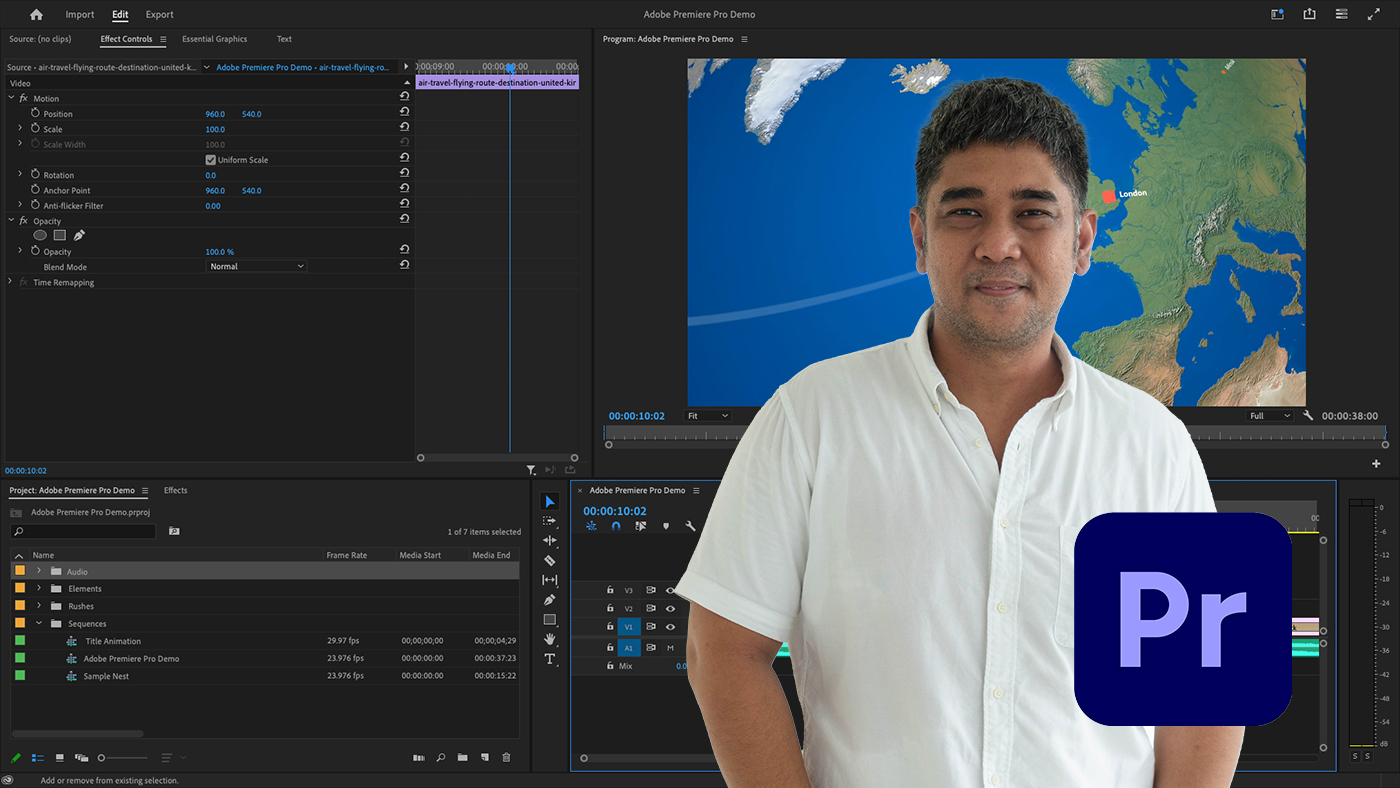The height and width of the screenshot is (788, 1400).
Task: Hide track V3 output eye
Action: click(x=670, y=590)
